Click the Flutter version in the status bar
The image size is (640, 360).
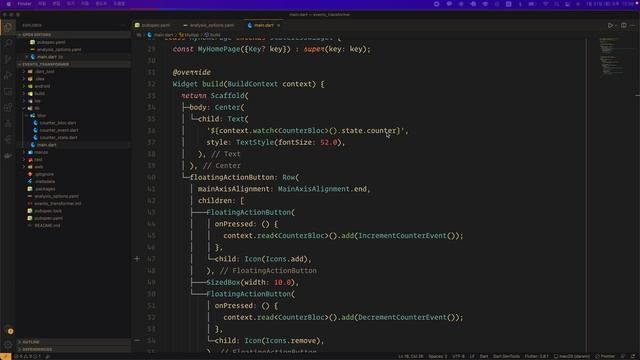[x=536, y=357]
